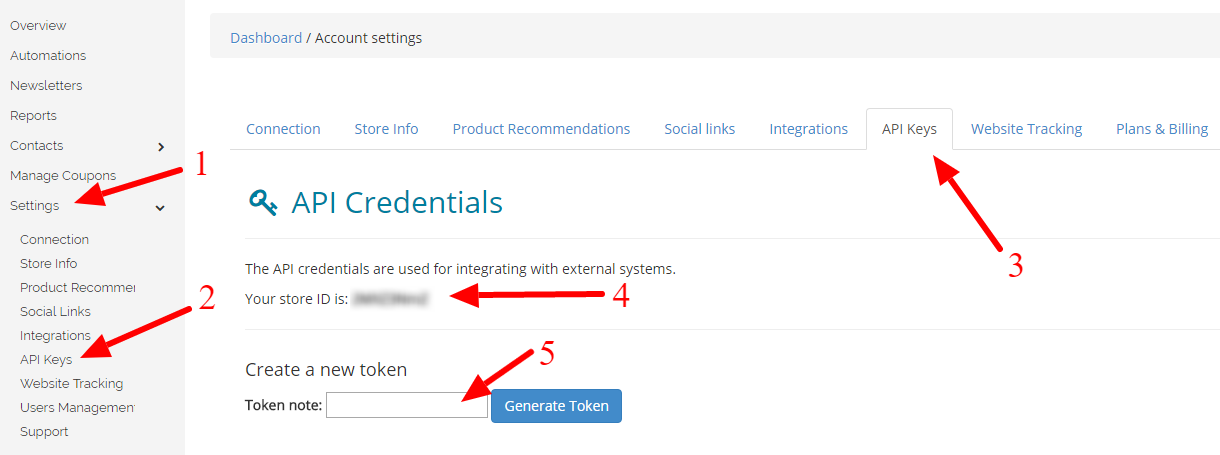Image resolution: width=1220 pixels, height=455 pixels.
Task: Open Support in the Settings submenu
Action: point(44,431)
